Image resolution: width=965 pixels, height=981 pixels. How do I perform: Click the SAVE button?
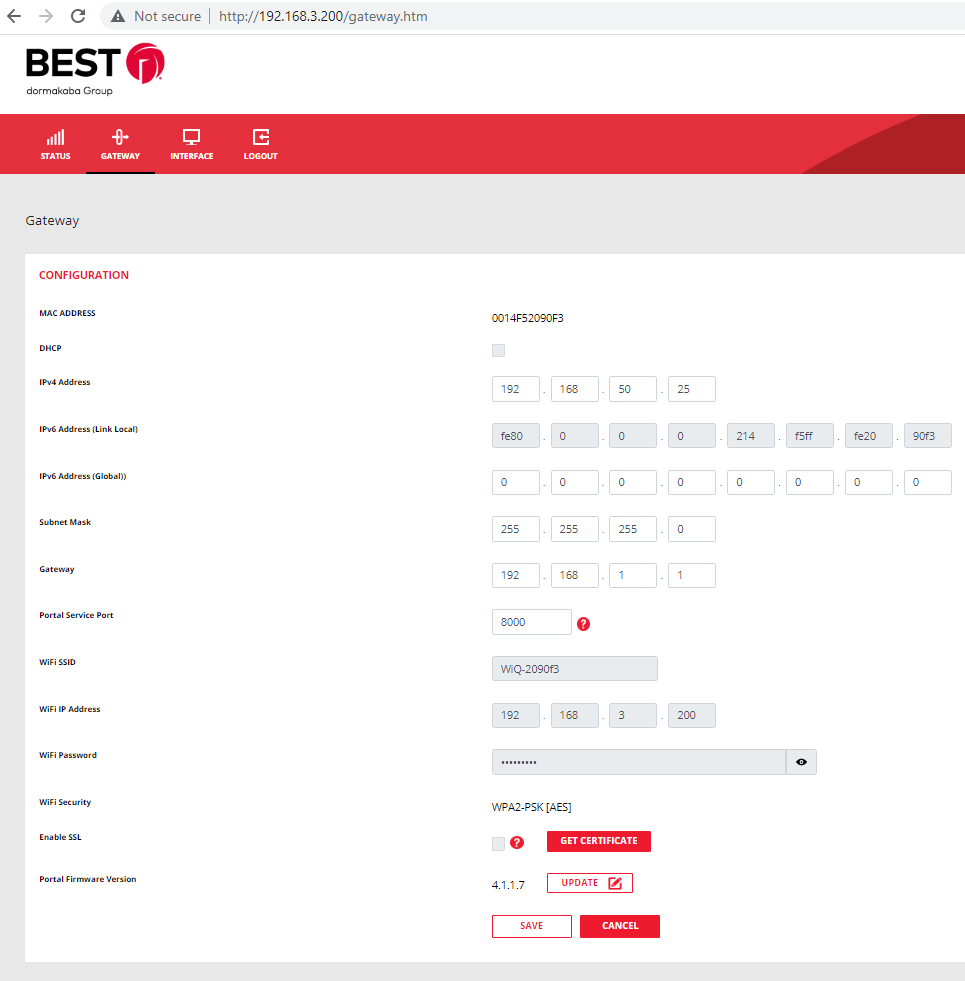pyautogui.click(x=531, y=926)
